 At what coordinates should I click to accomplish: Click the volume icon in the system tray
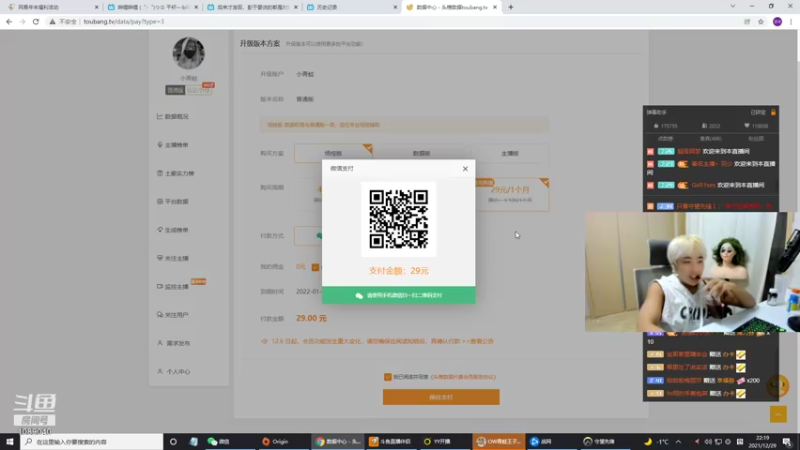708,441
